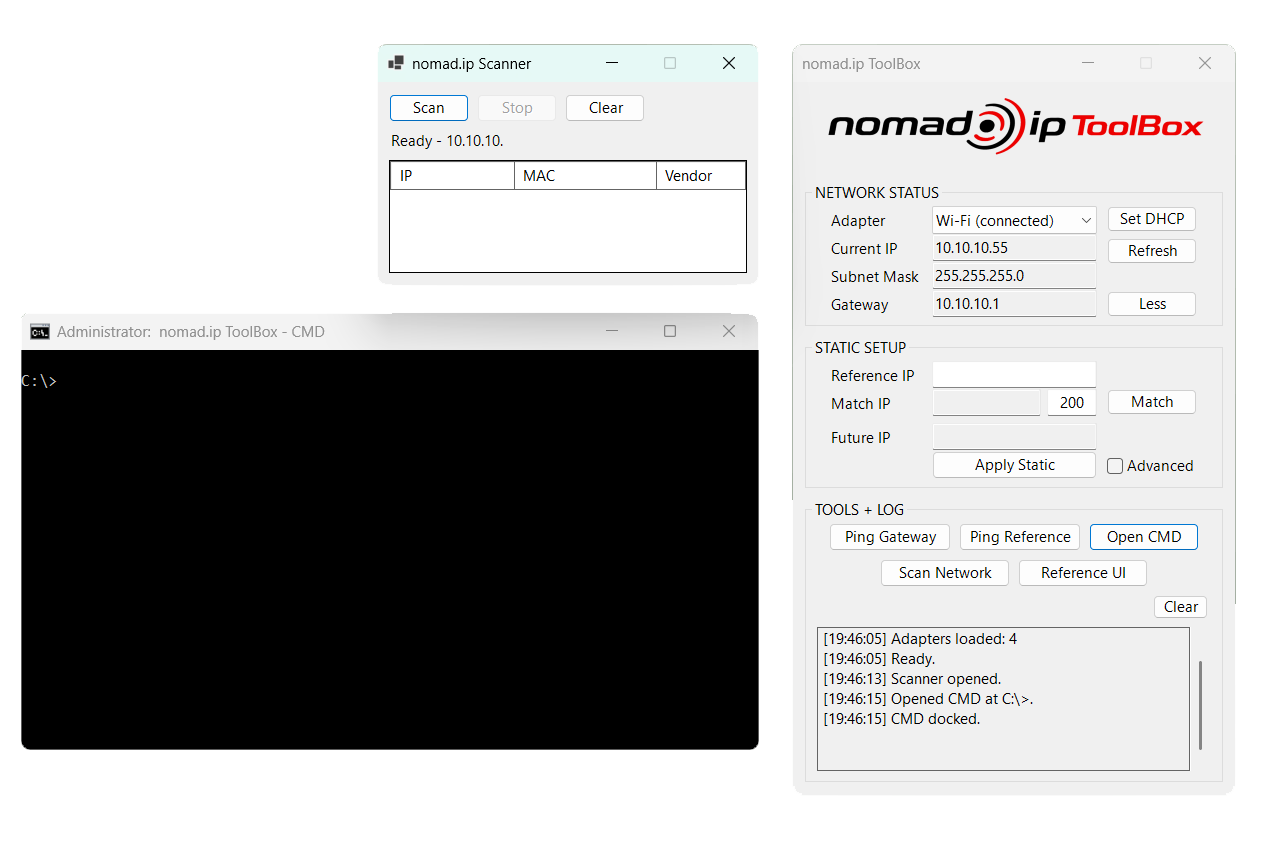Click the disabled Stop button in Scanner

tap(517, 108)
